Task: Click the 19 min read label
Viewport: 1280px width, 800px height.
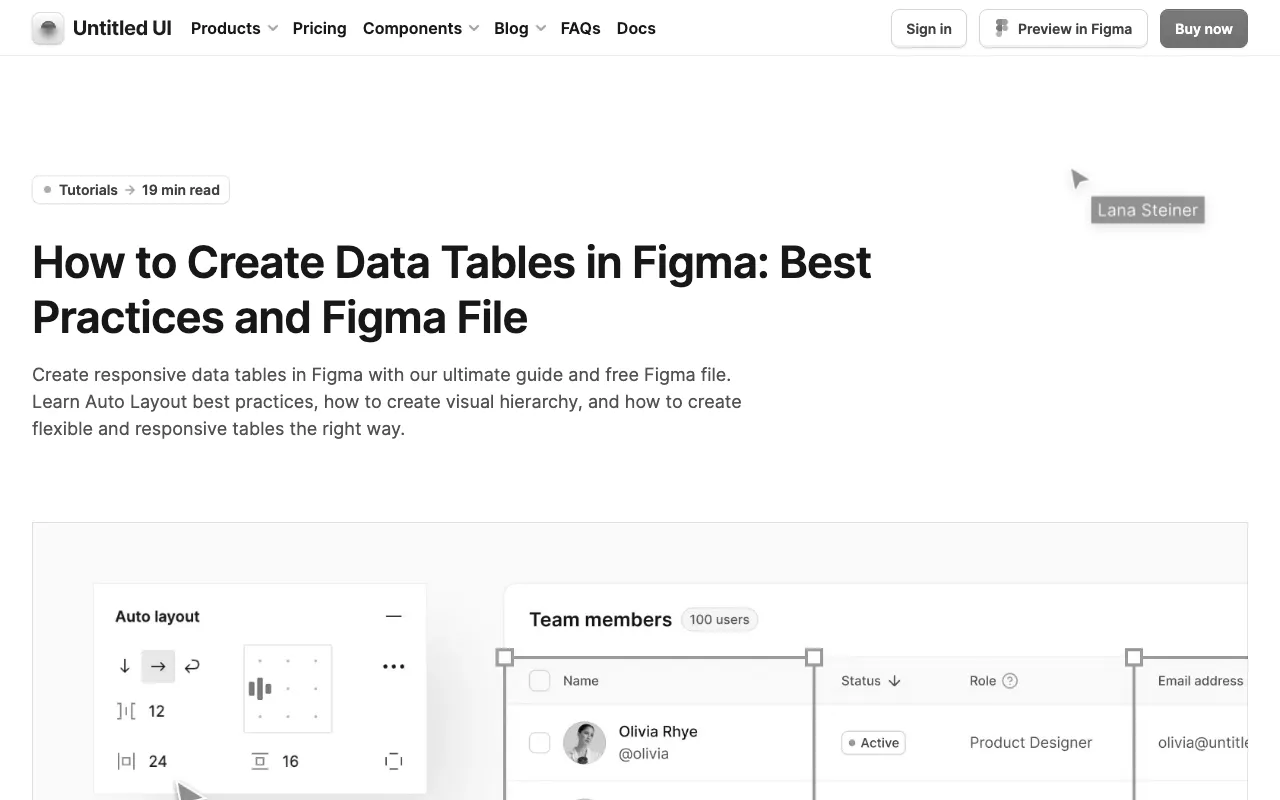Action: click(181, 190)
